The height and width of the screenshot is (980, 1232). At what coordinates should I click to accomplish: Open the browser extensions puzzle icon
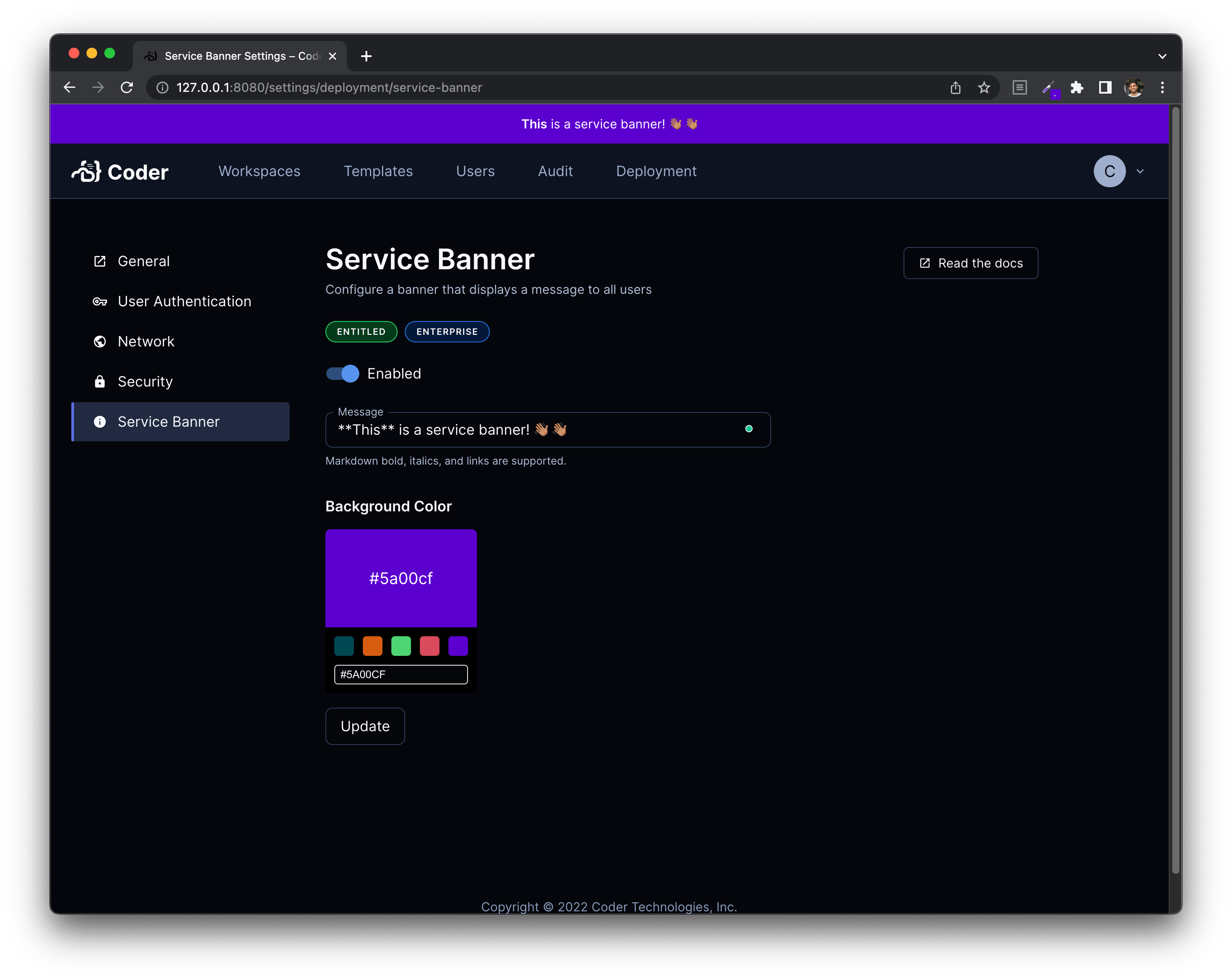click(1076, 87)
